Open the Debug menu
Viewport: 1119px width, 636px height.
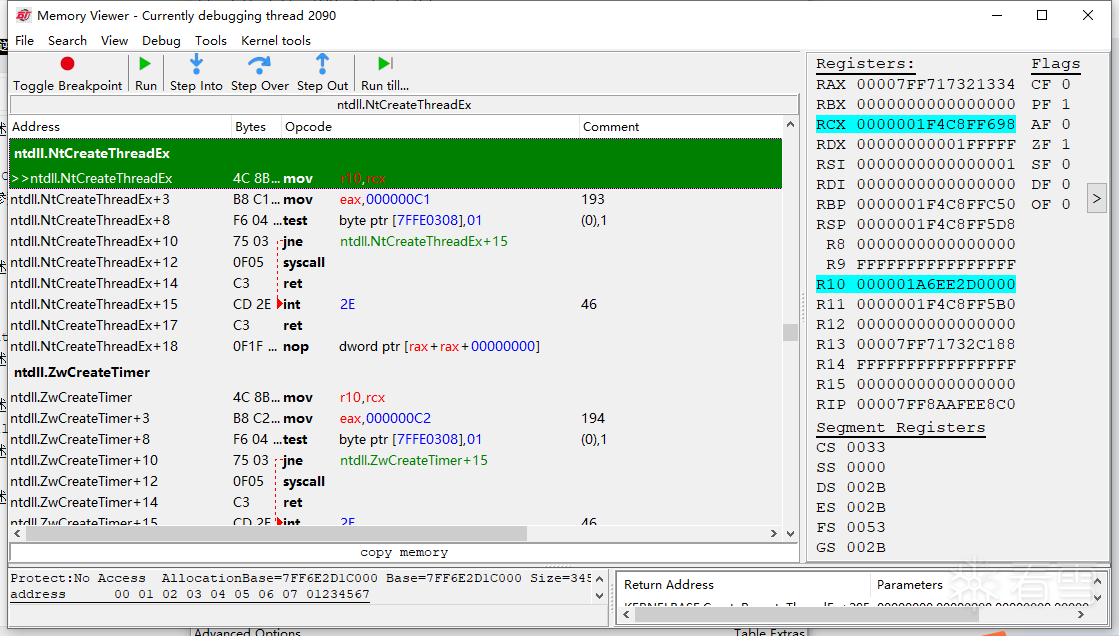point(161,41)
